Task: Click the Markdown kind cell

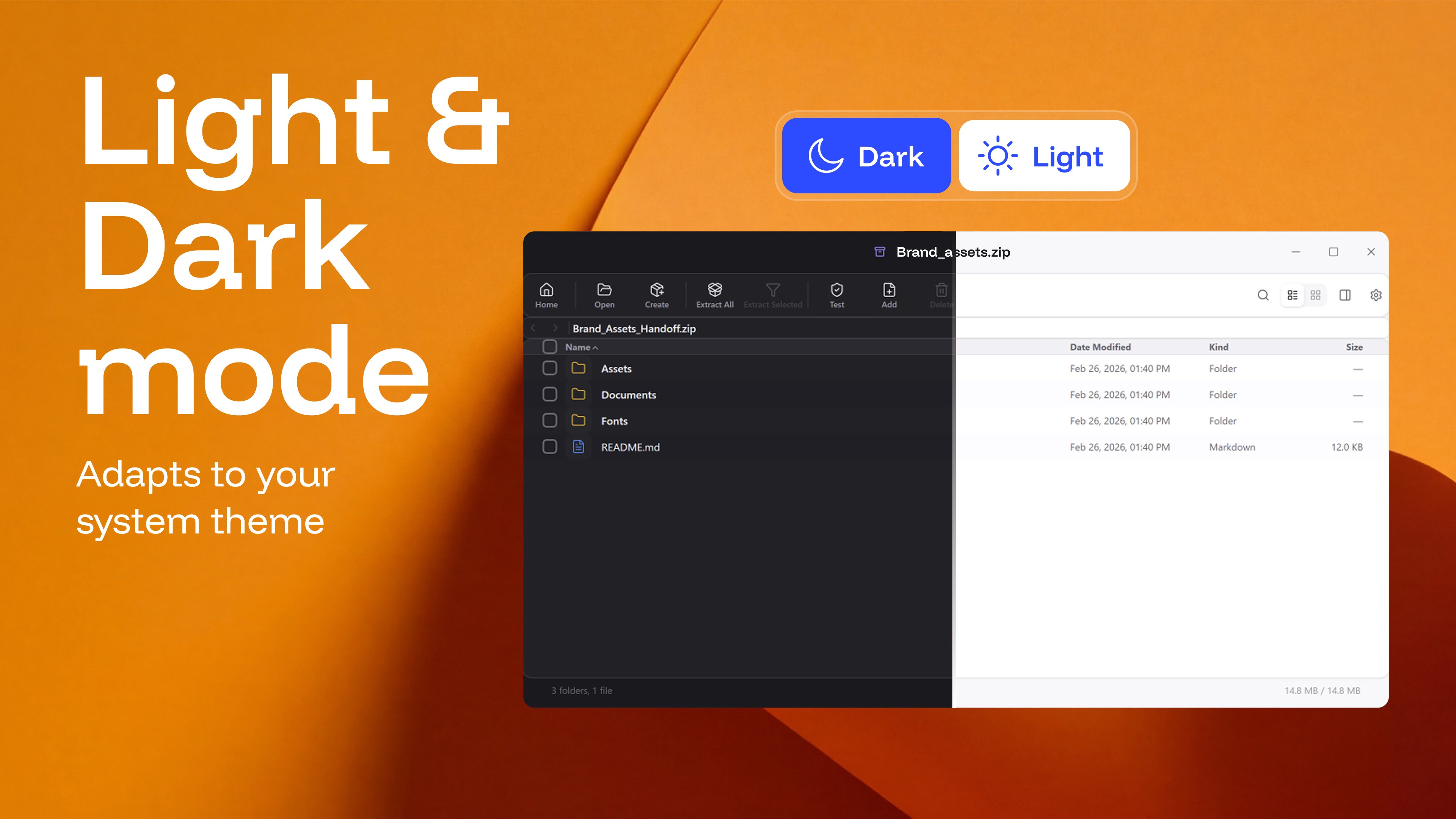Action: click(1232, 447)
